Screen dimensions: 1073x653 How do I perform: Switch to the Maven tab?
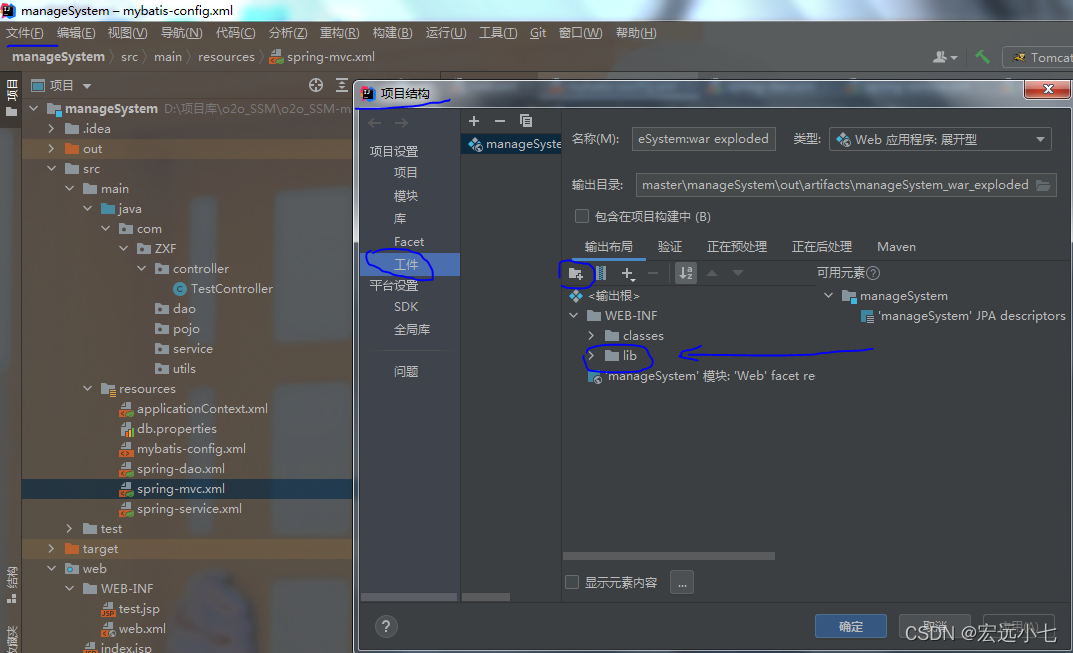pos(896,246)
